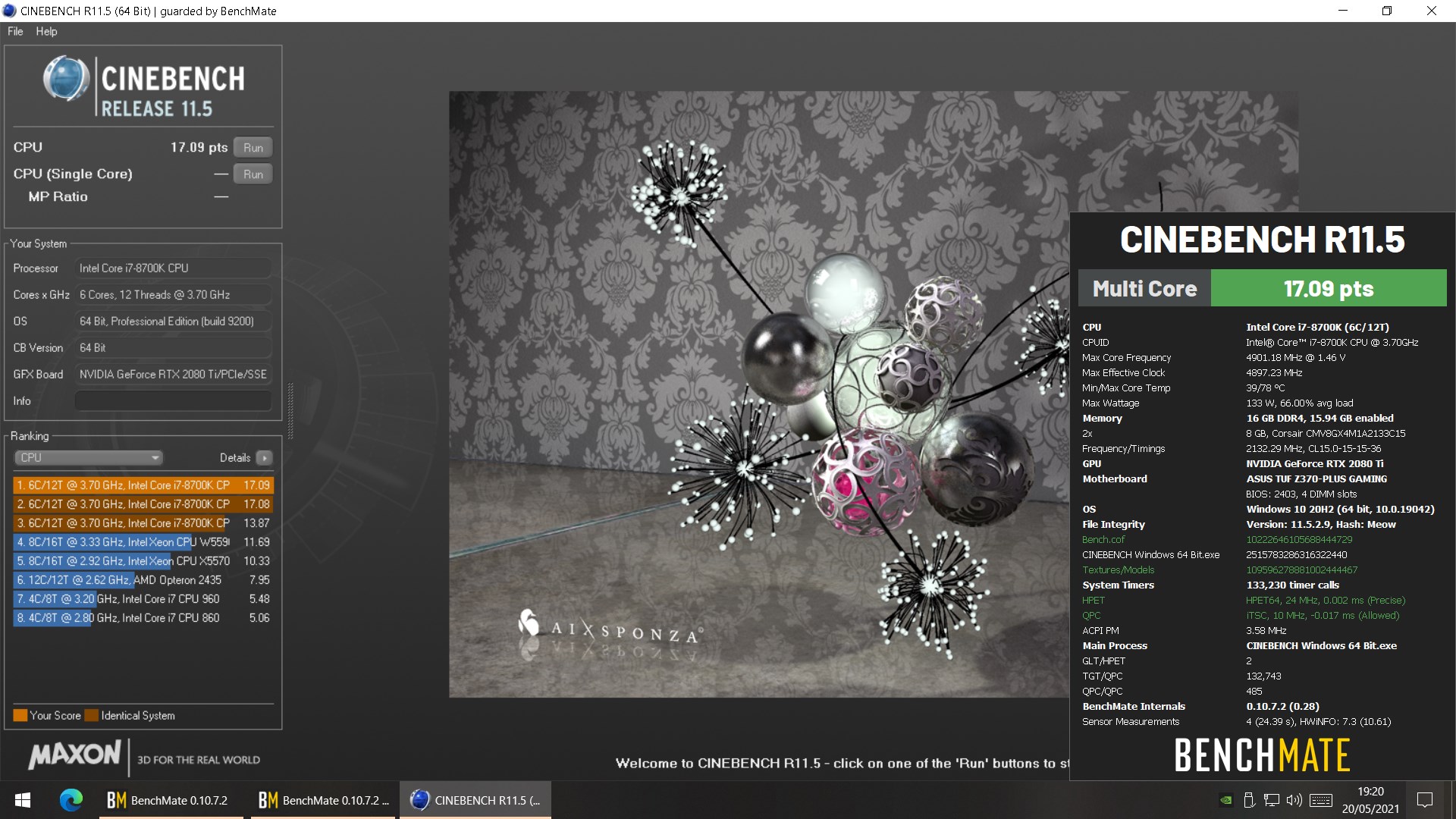This screenshot has height=819, width=1456.
Task: Click the Identical System brown swatch
Action: 92,715
